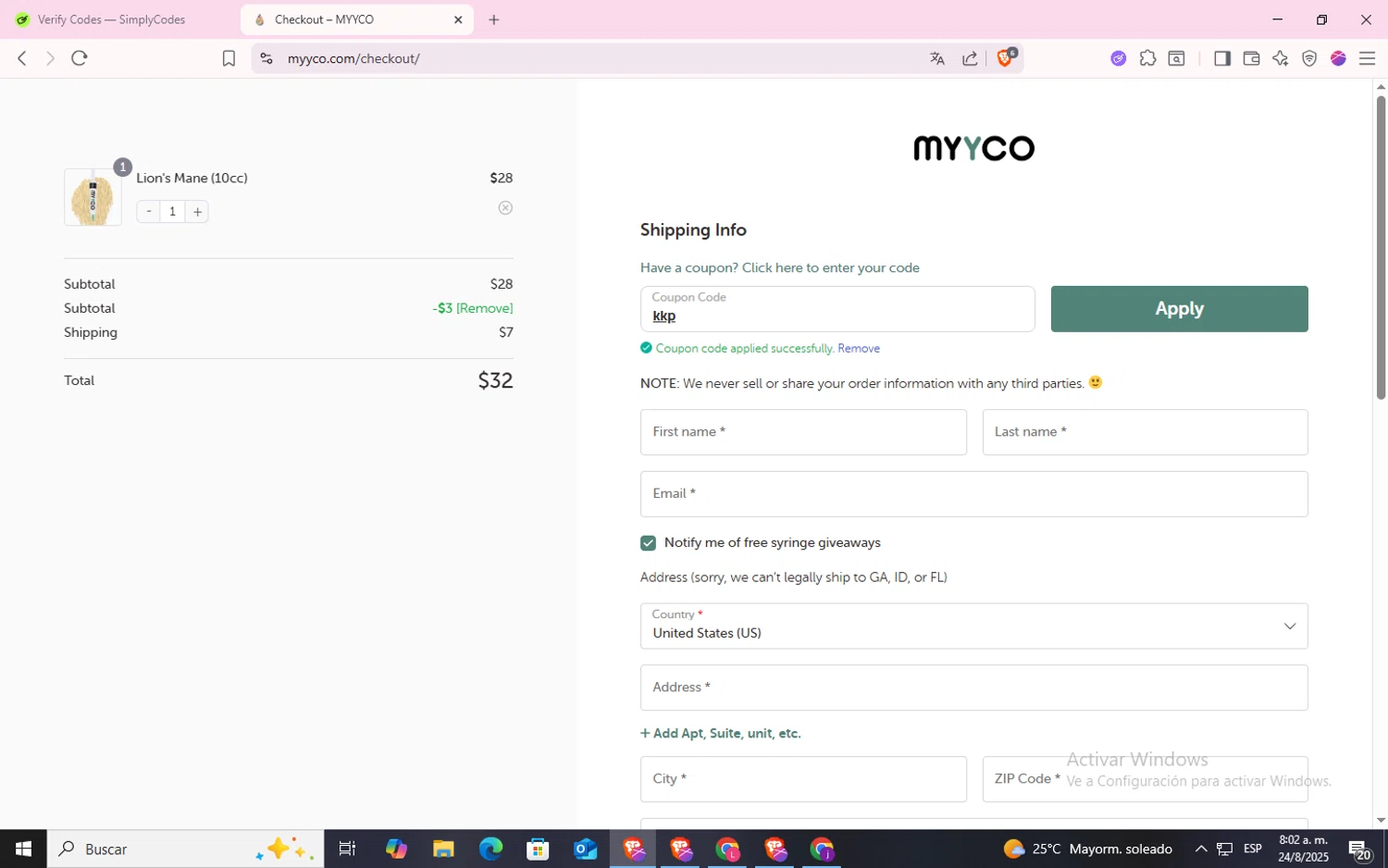
Task: Focus the First name field
Action: (803, 432)
